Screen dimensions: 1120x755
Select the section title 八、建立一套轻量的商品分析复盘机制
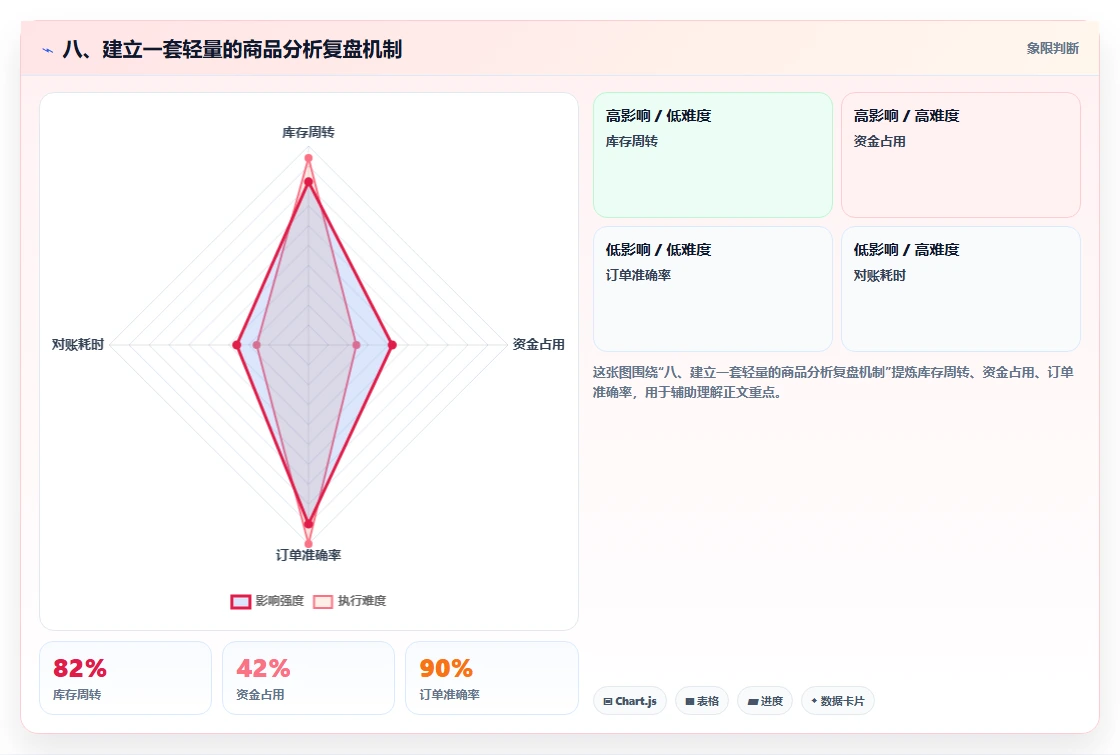(x=232, y=49)
